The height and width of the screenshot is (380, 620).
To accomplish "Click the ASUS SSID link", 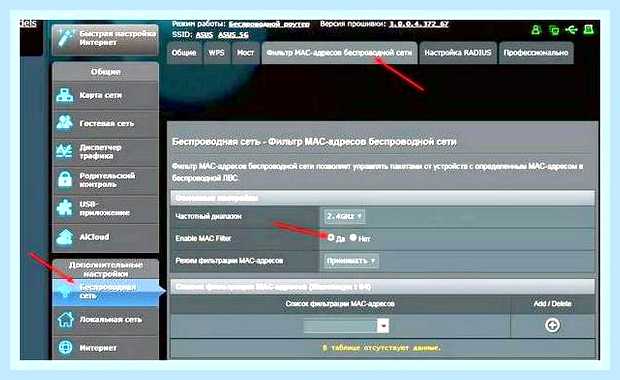I will tap(204, 35).
